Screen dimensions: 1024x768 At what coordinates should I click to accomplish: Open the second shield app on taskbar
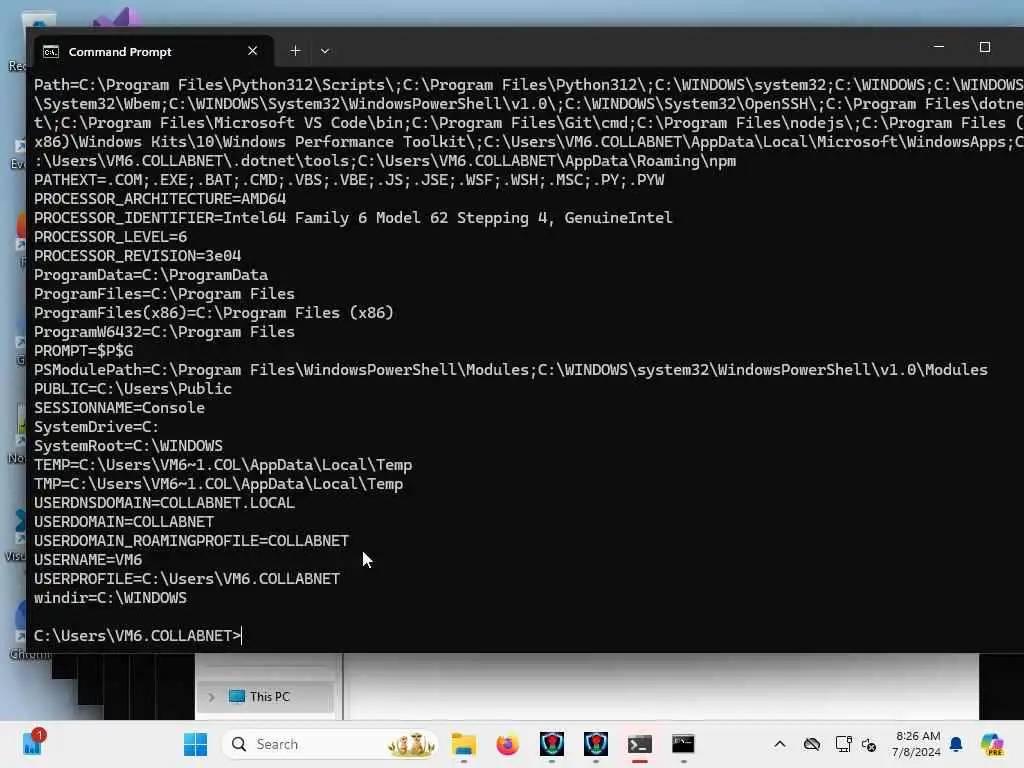(596, 744)
